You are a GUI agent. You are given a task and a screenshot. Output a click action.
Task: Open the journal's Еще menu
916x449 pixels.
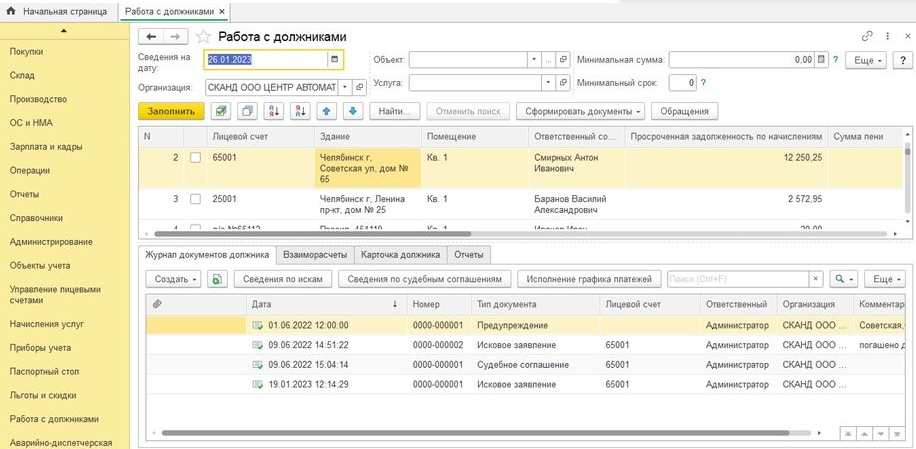point(885,279)
